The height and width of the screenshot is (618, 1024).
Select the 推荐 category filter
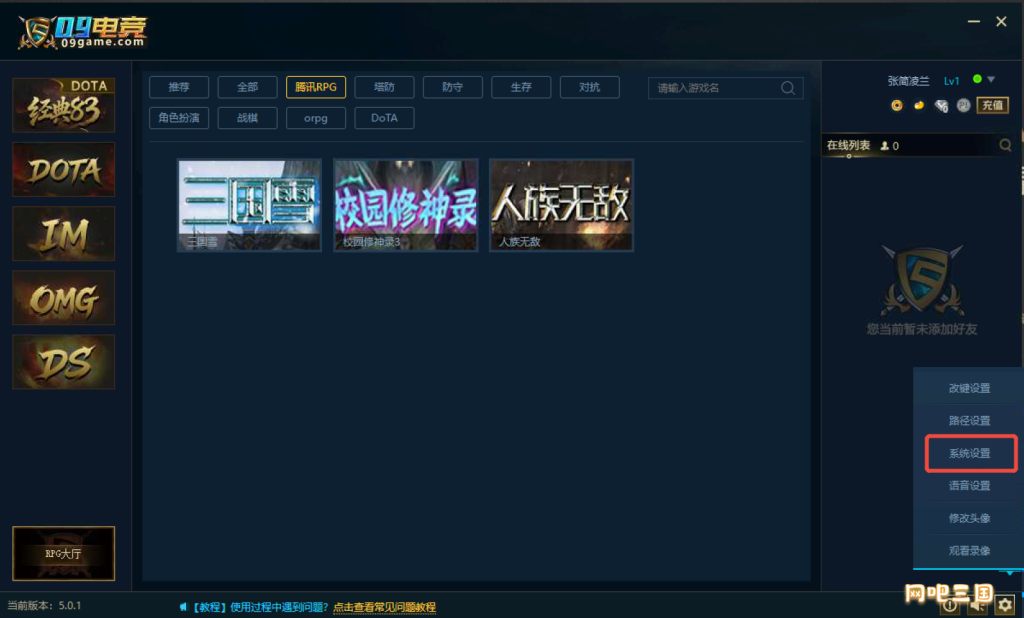click(x=179, y=87)
